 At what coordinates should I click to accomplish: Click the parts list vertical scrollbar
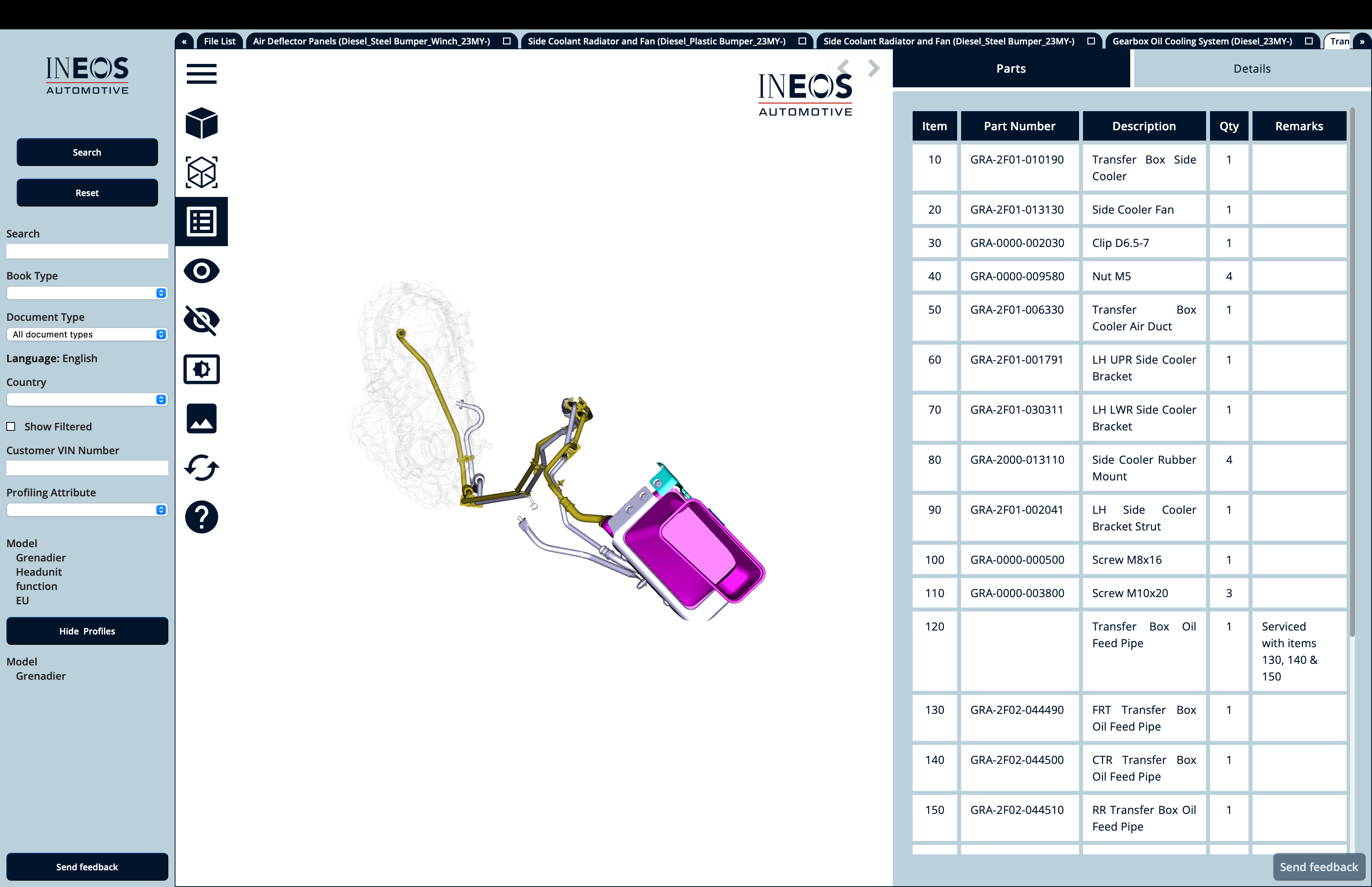(1352, 372)
